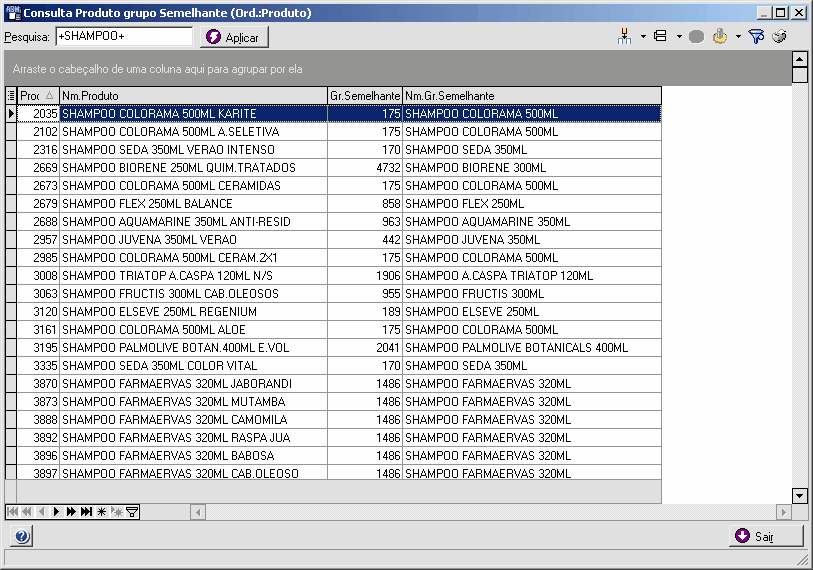Click horizontal scrollbar right arrow

pos(783,512)
